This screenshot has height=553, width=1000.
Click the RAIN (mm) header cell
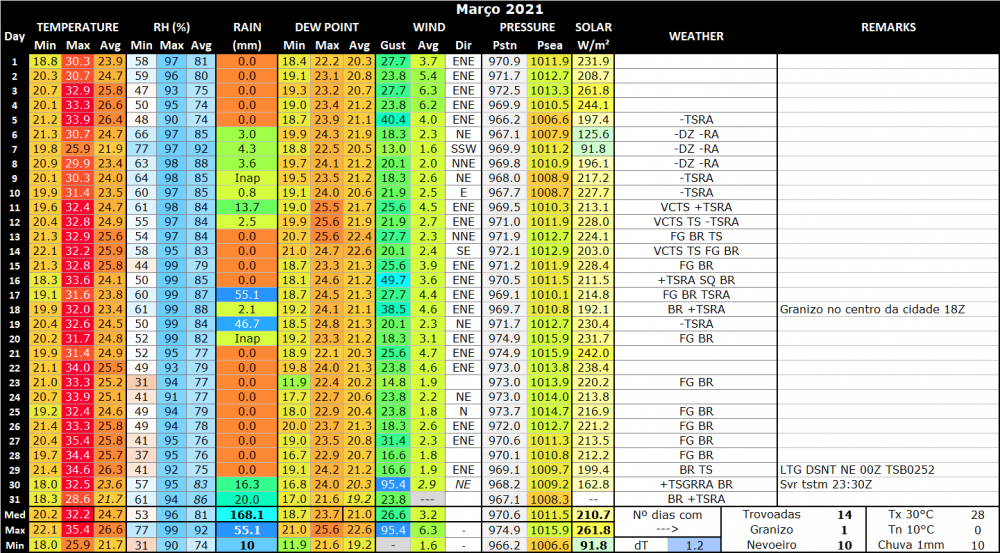[x=246, y=36]
